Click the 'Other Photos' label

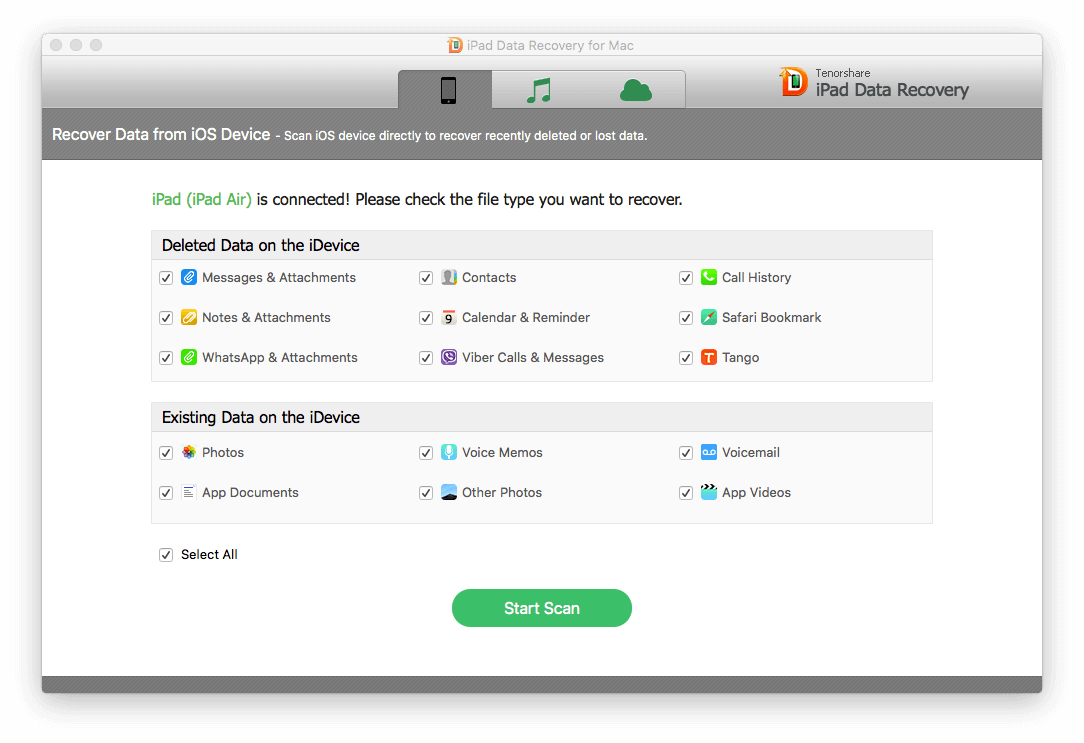(502, 492)
